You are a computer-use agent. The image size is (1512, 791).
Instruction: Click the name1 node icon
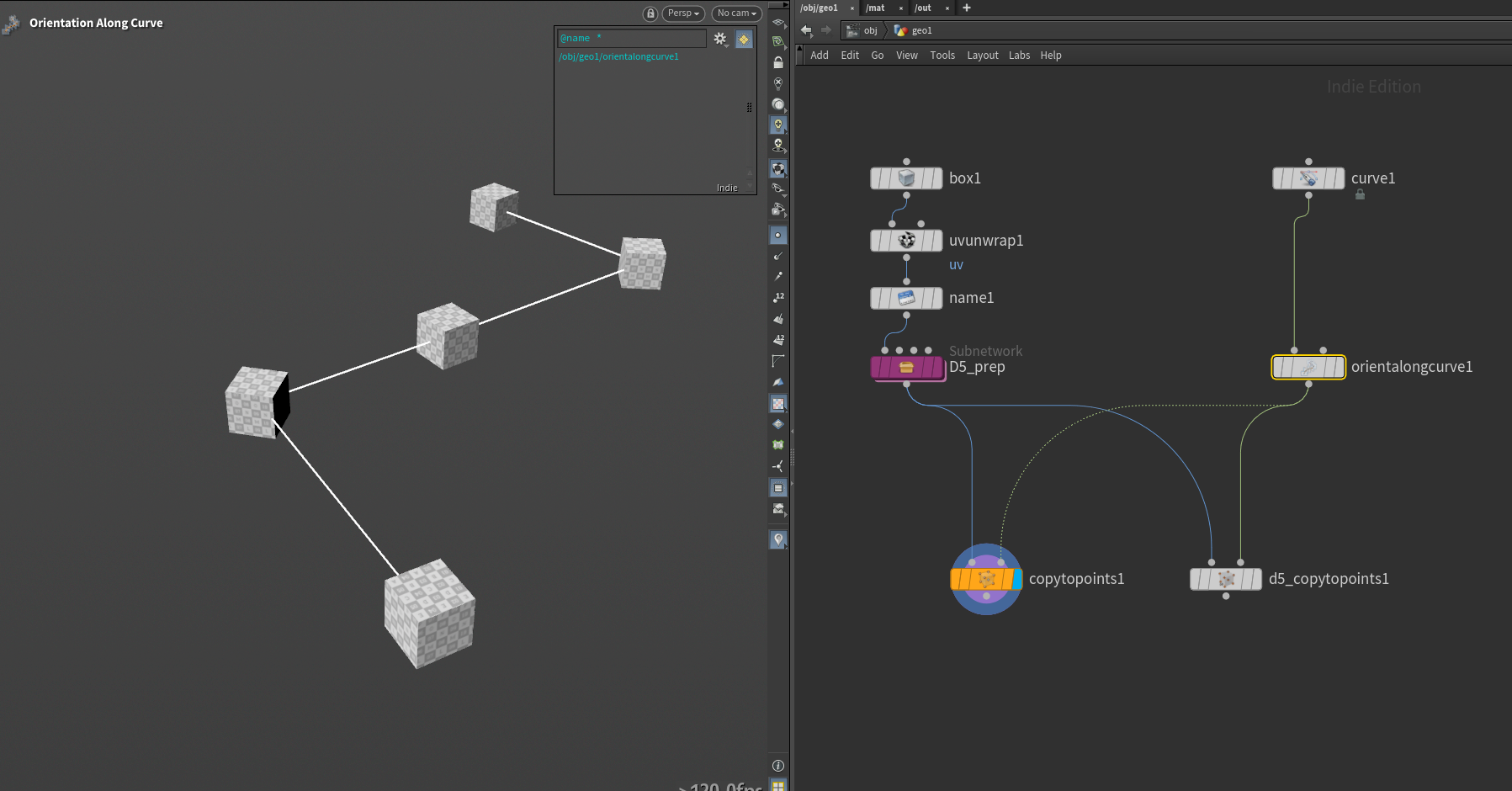(906, 298)
